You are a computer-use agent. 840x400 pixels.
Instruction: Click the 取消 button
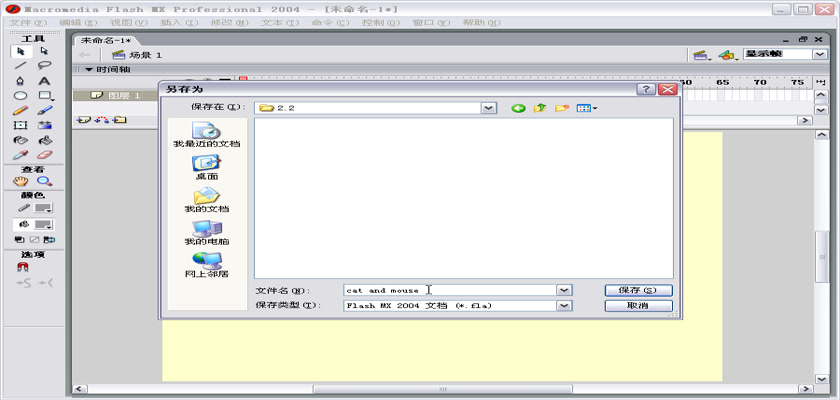pyautogui.click(x=639, y=306)
